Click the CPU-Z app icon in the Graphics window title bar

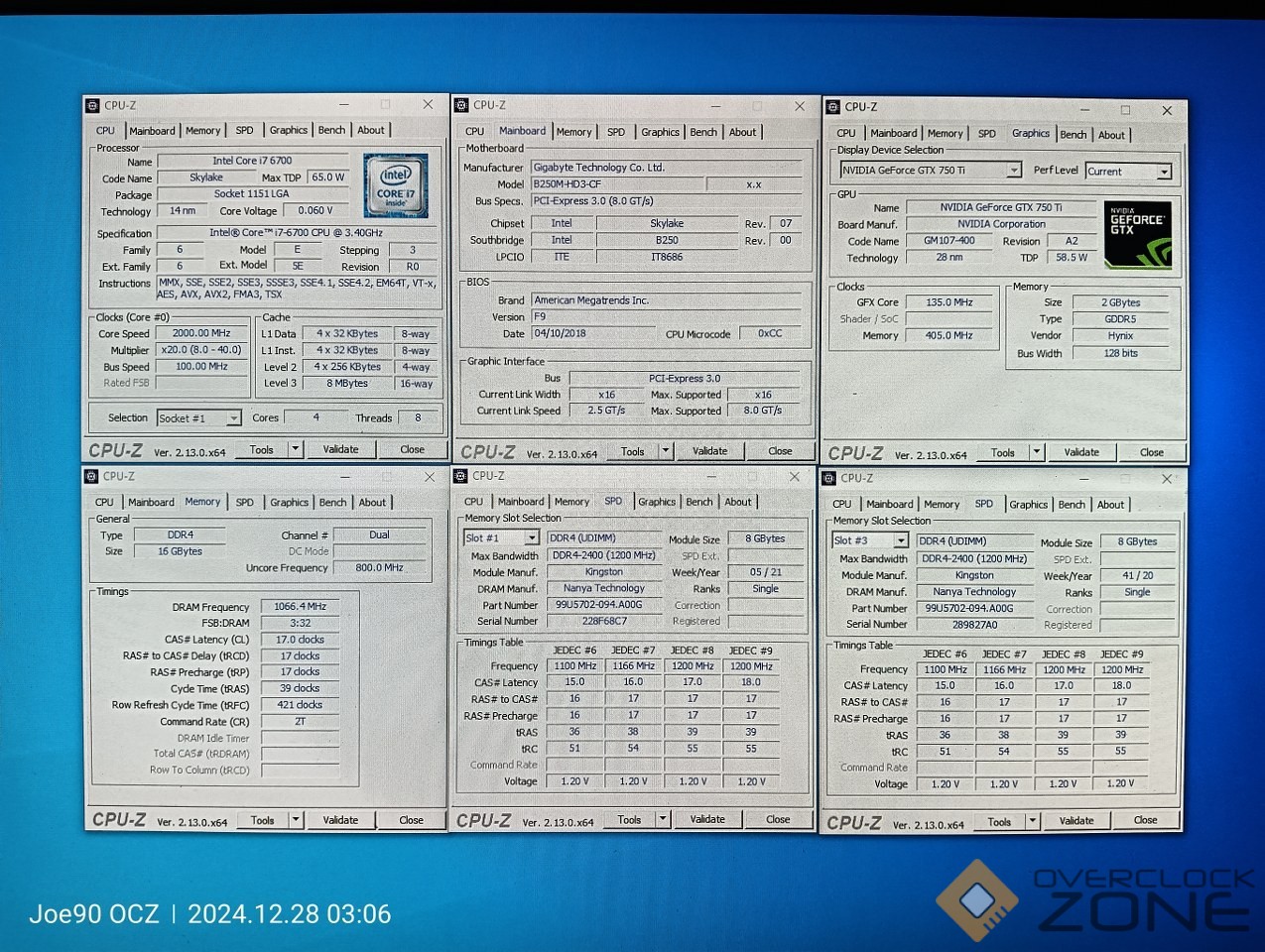[830, 107]
